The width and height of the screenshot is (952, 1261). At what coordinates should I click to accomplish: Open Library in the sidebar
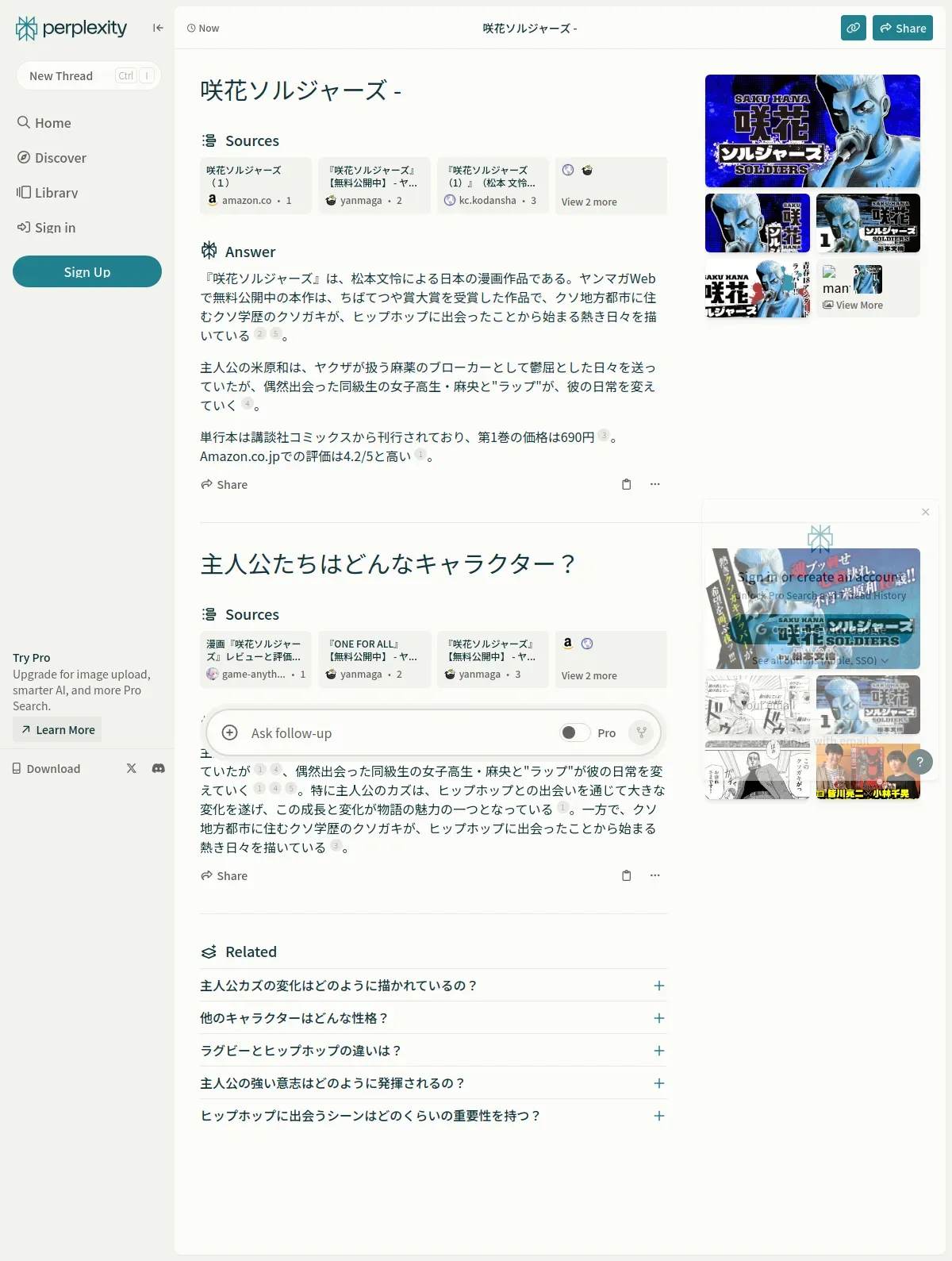pyautogui.click(x=48, y=193)
